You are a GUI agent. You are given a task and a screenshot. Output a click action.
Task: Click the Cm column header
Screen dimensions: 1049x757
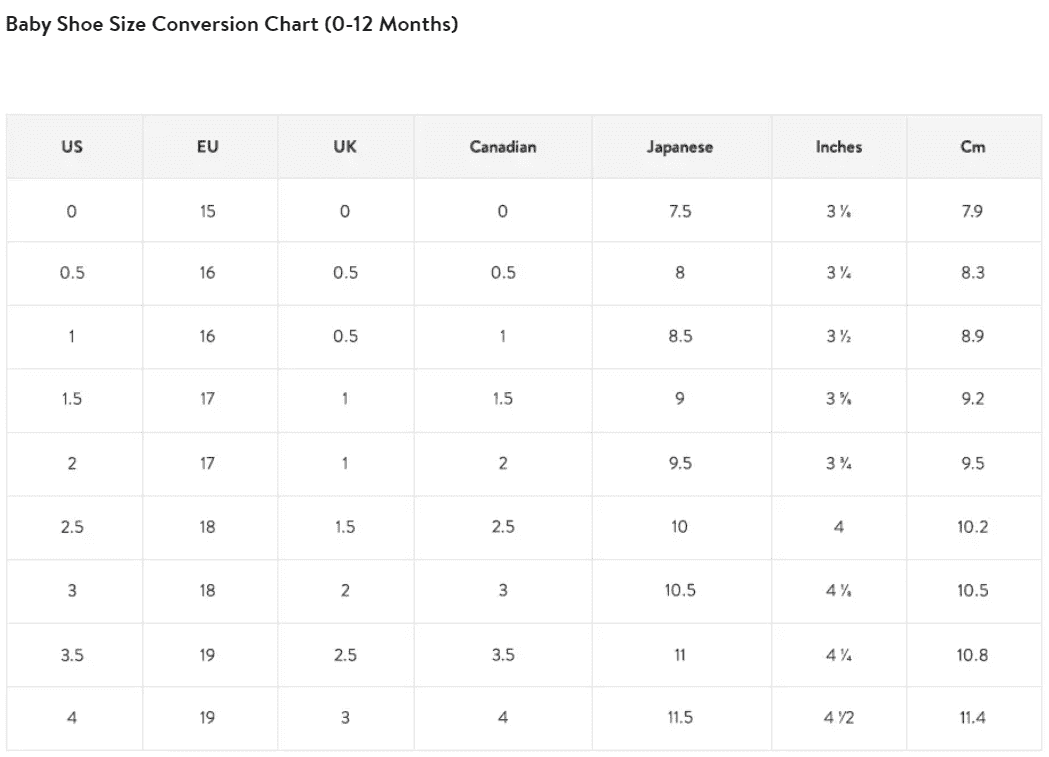point(973,146)
